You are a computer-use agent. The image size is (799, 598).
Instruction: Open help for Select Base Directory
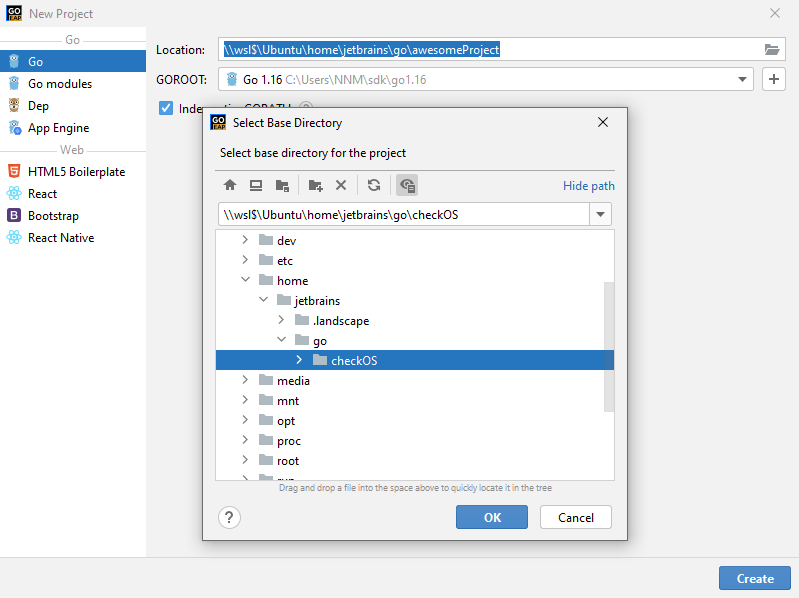click(229, 518)
